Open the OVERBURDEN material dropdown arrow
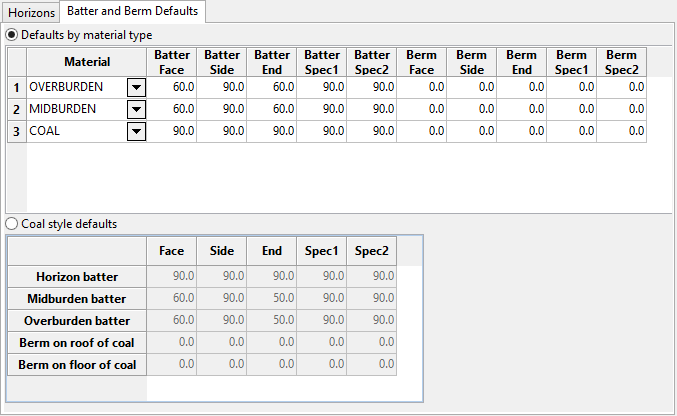The image size is (677, 416). click(137, 87)
